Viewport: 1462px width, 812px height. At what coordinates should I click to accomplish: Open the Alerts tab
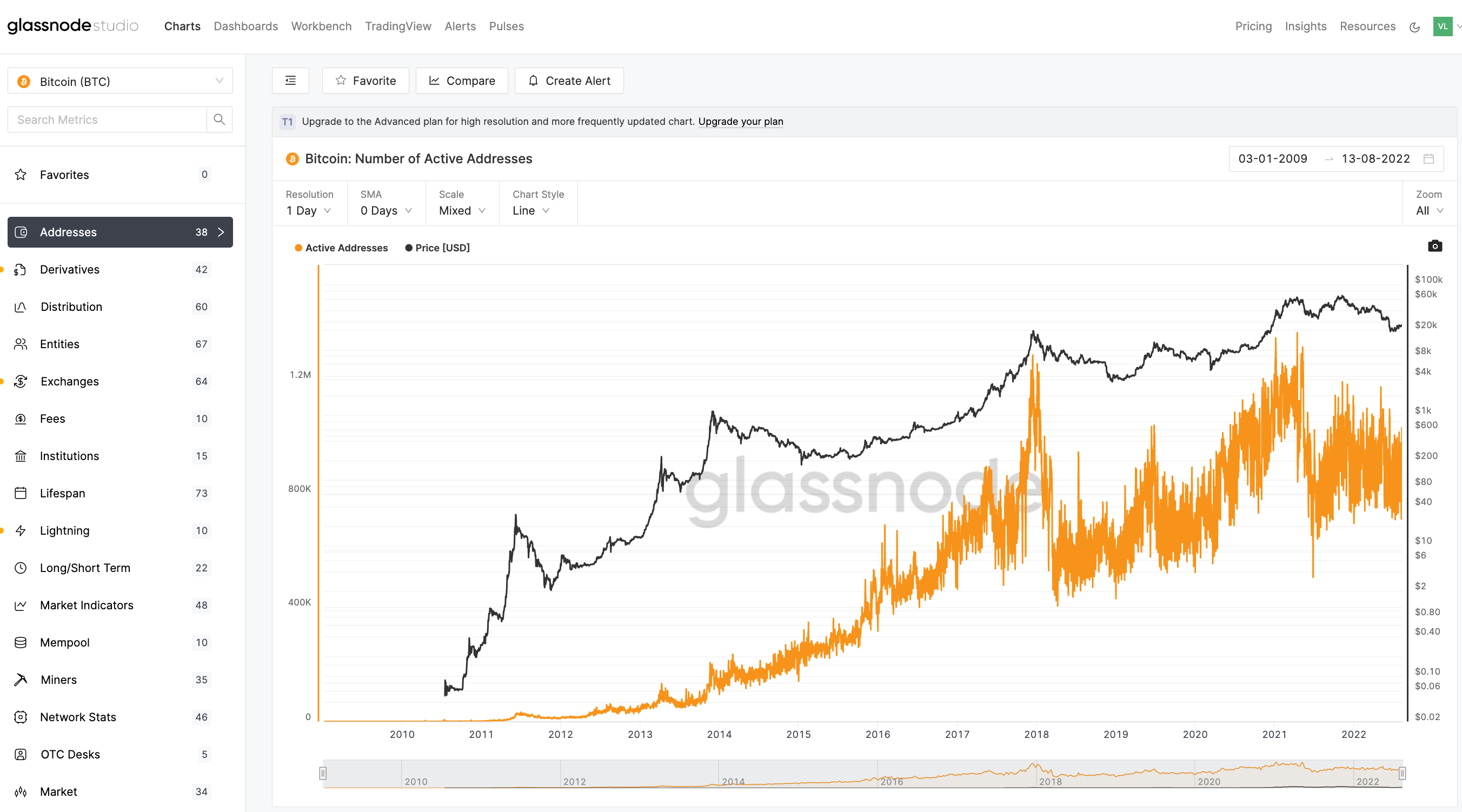tap(460, 26)
